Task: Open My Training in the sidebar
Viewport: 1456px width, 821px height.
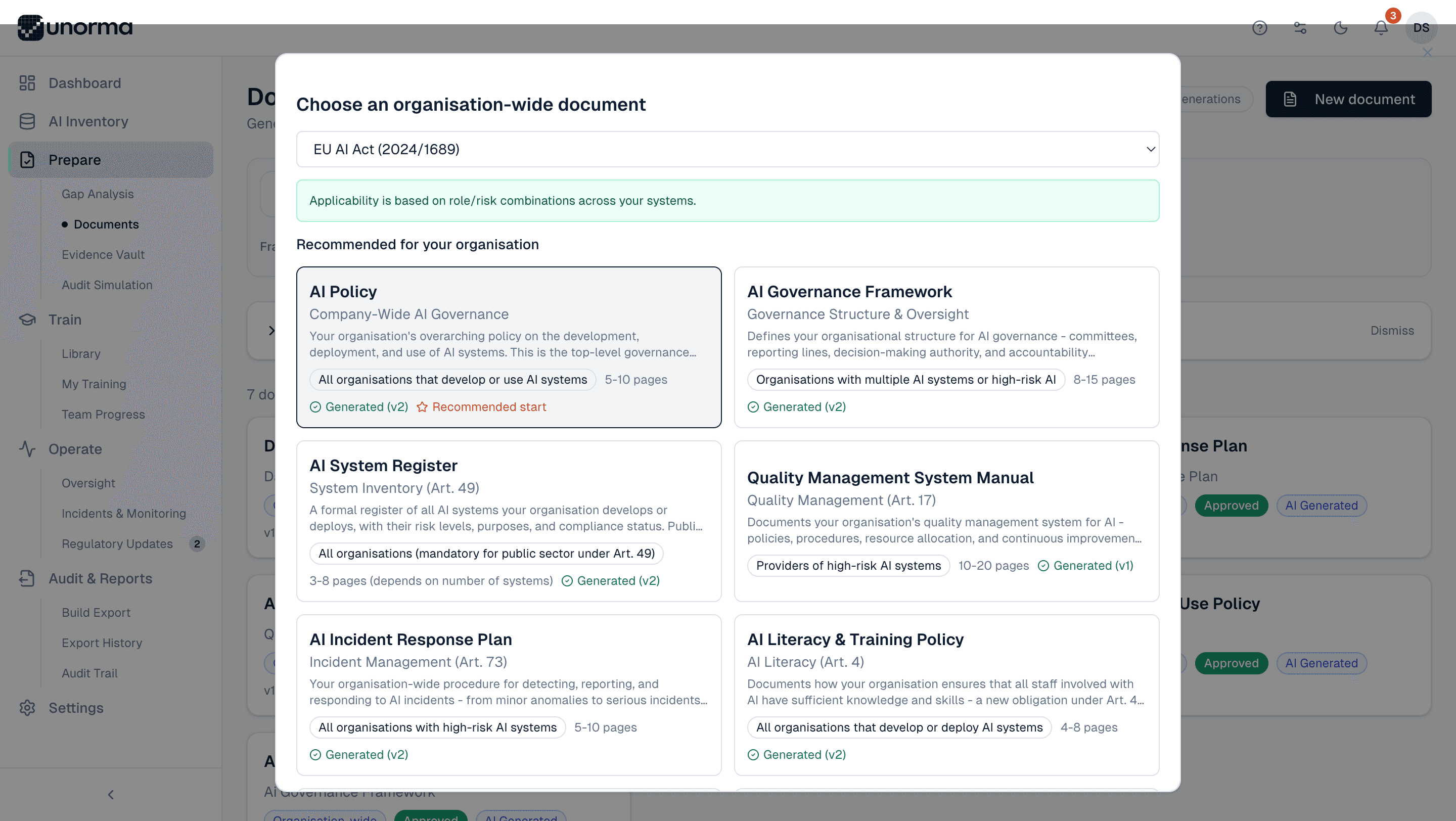Action: pyautogui.click(x=94, y=385)
